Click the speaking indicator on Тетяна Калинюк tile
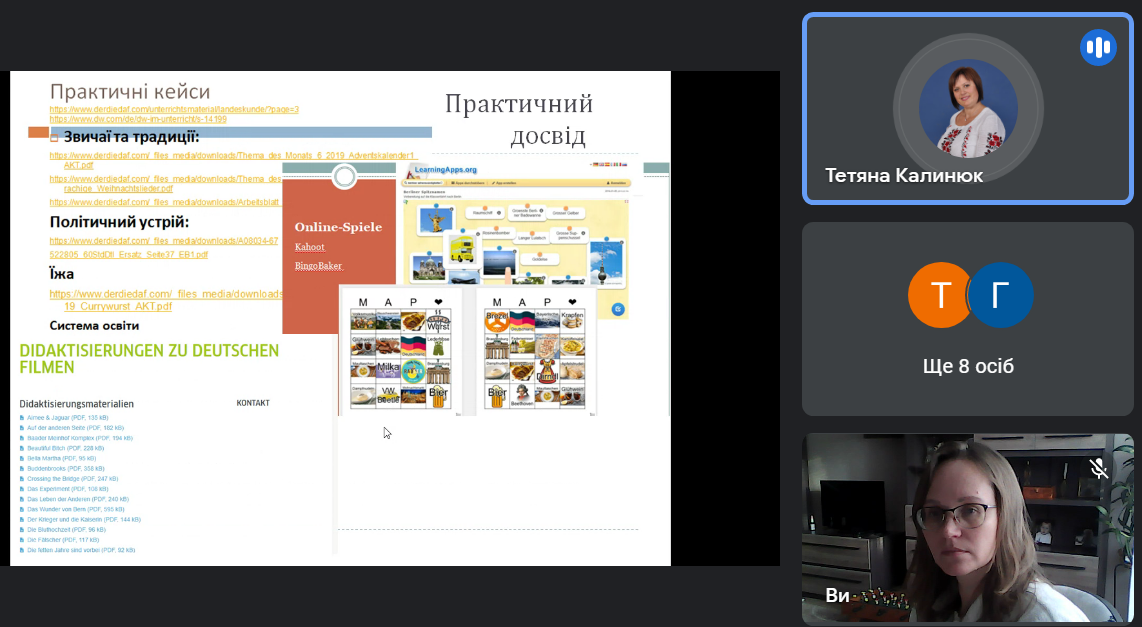1142x627 pixels. point(1097,47)
